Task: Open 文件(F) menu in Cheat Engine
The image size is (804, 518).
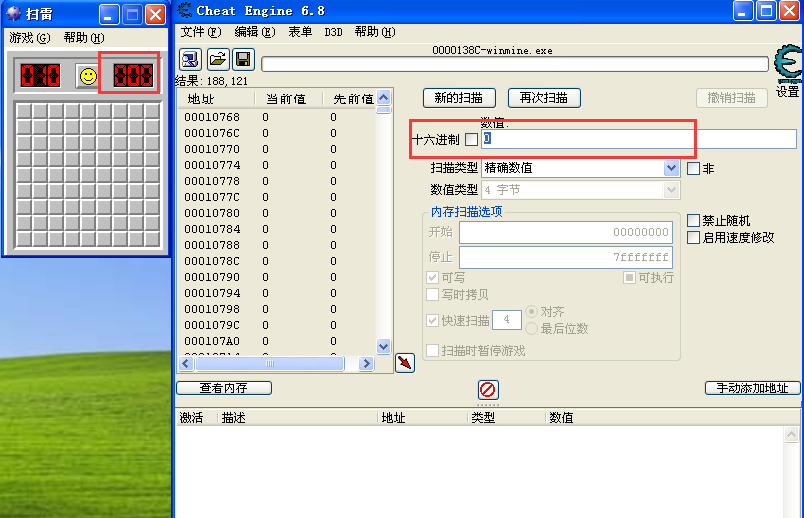Action: click(201, 32)
